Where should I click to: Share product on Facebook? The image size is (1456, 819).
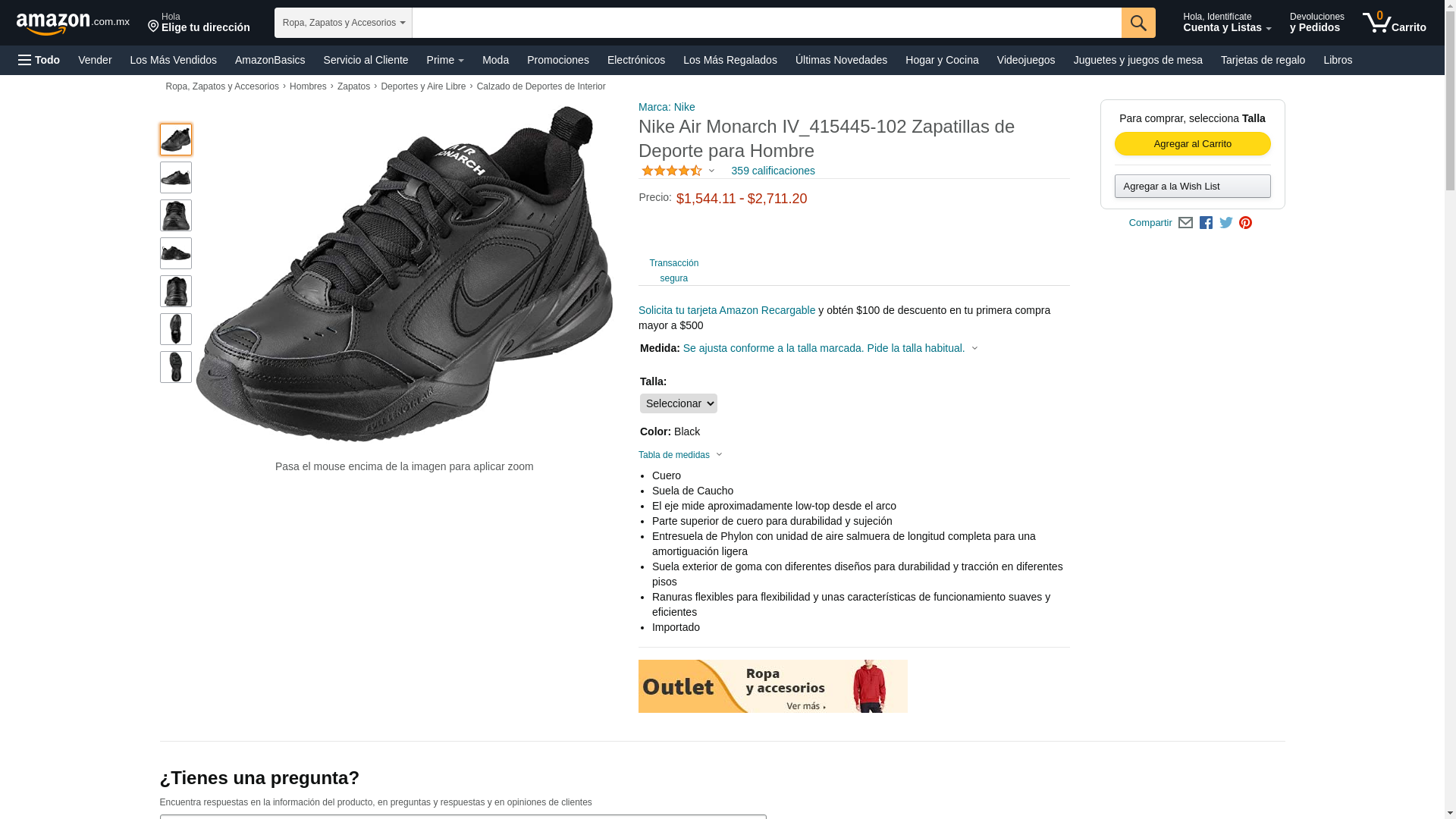pos(1206,223)
